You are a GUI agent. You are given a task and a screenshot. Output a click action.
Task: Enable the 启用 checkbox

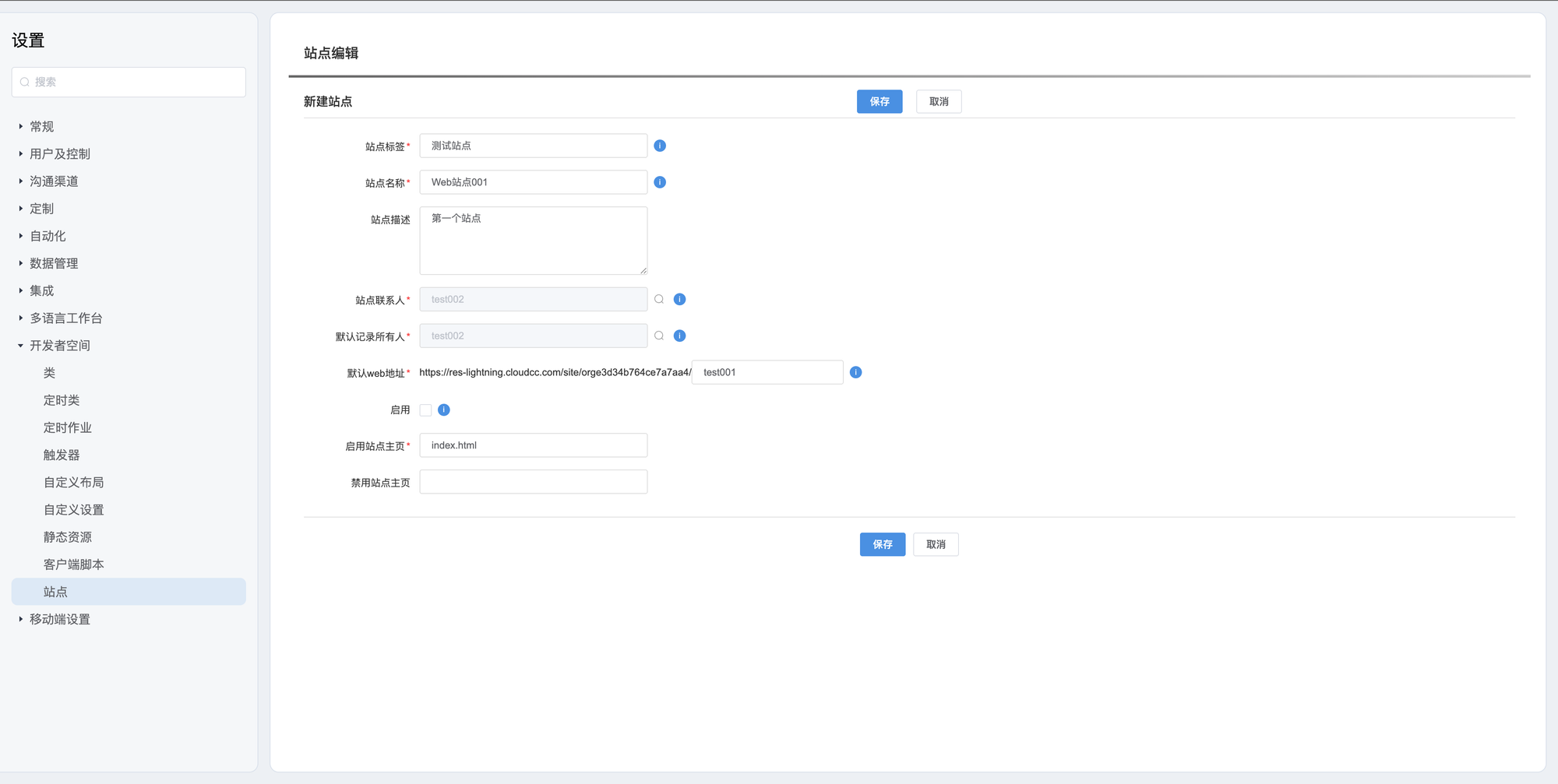[425, 410]
